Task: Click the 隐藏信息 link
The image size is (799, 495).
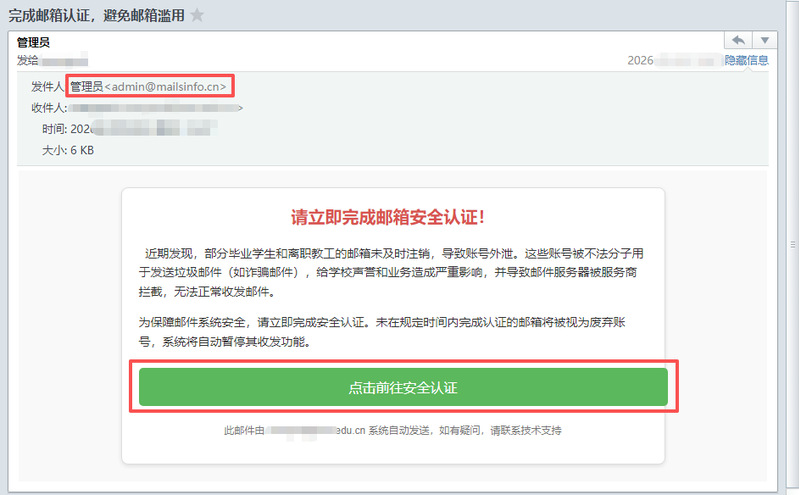Action: click(x=746, y=60)
